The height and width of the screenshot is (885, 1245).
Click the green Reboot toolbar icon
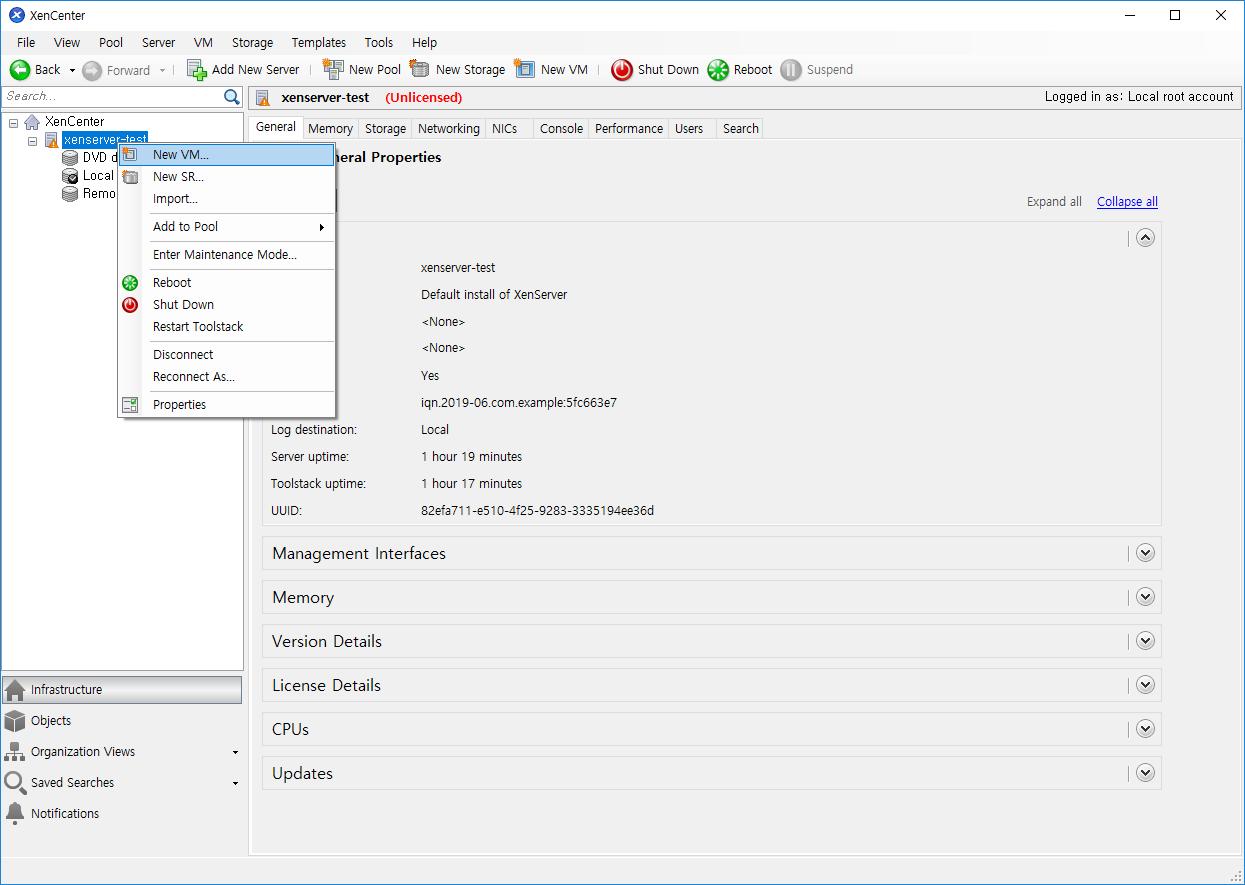click(718, 70)
